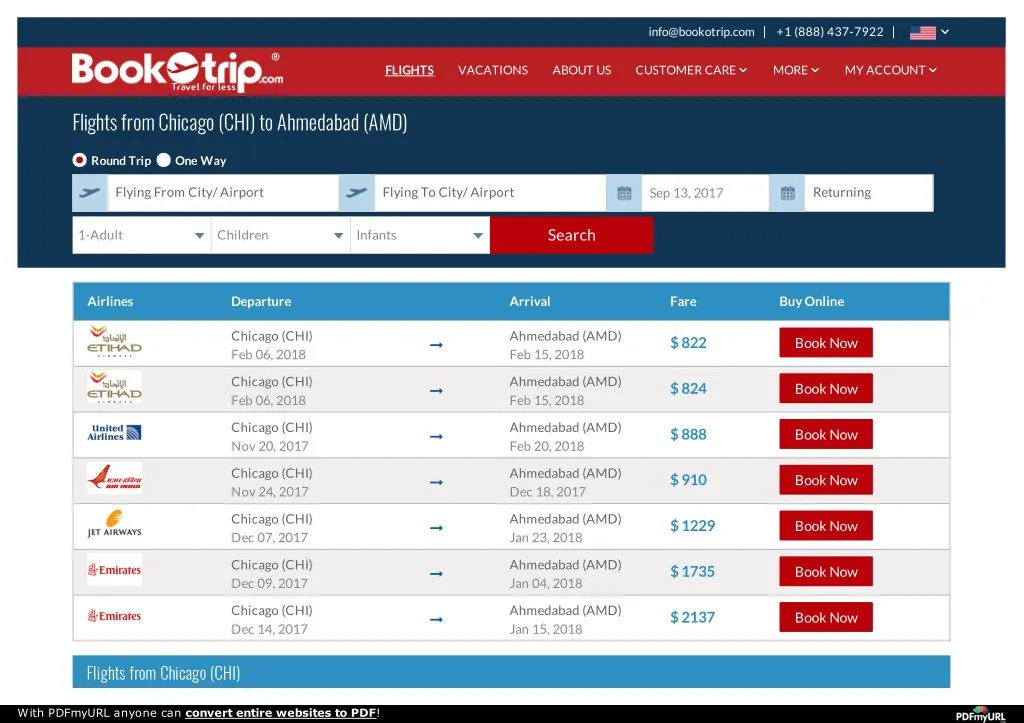Book Now for the $888 United flight

(826, 434)
